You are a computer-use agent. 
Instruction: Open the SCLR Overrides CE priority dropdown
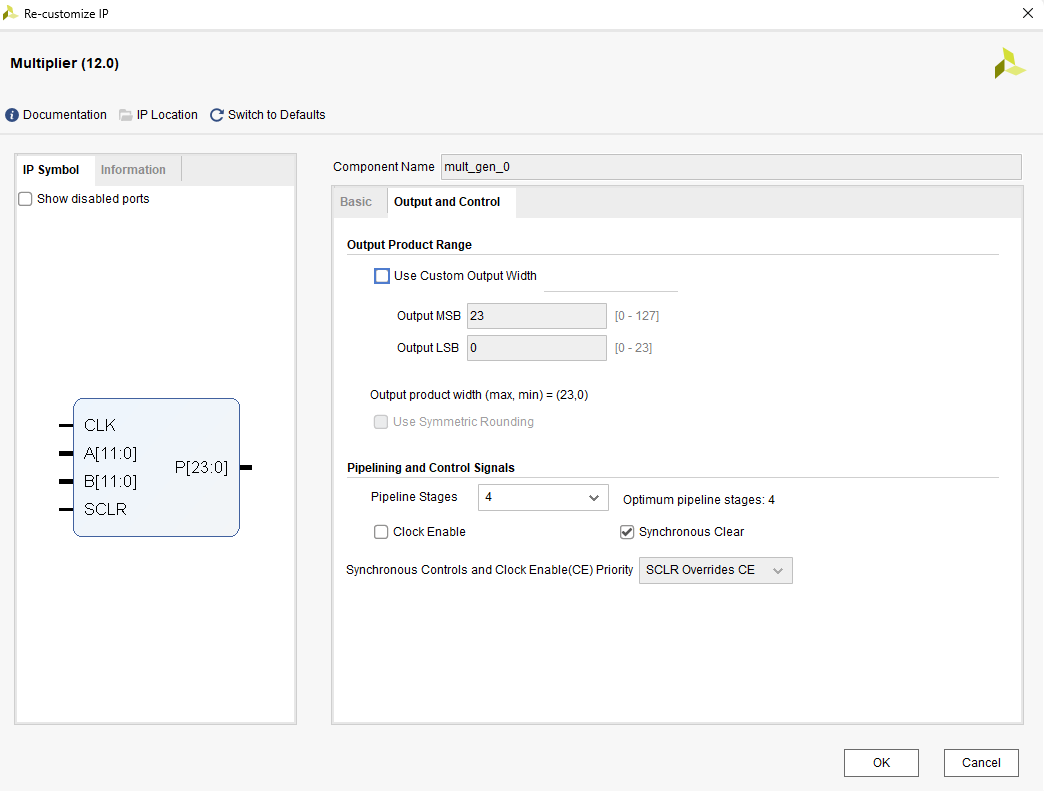pyautogui.click(x=716, y=571)
